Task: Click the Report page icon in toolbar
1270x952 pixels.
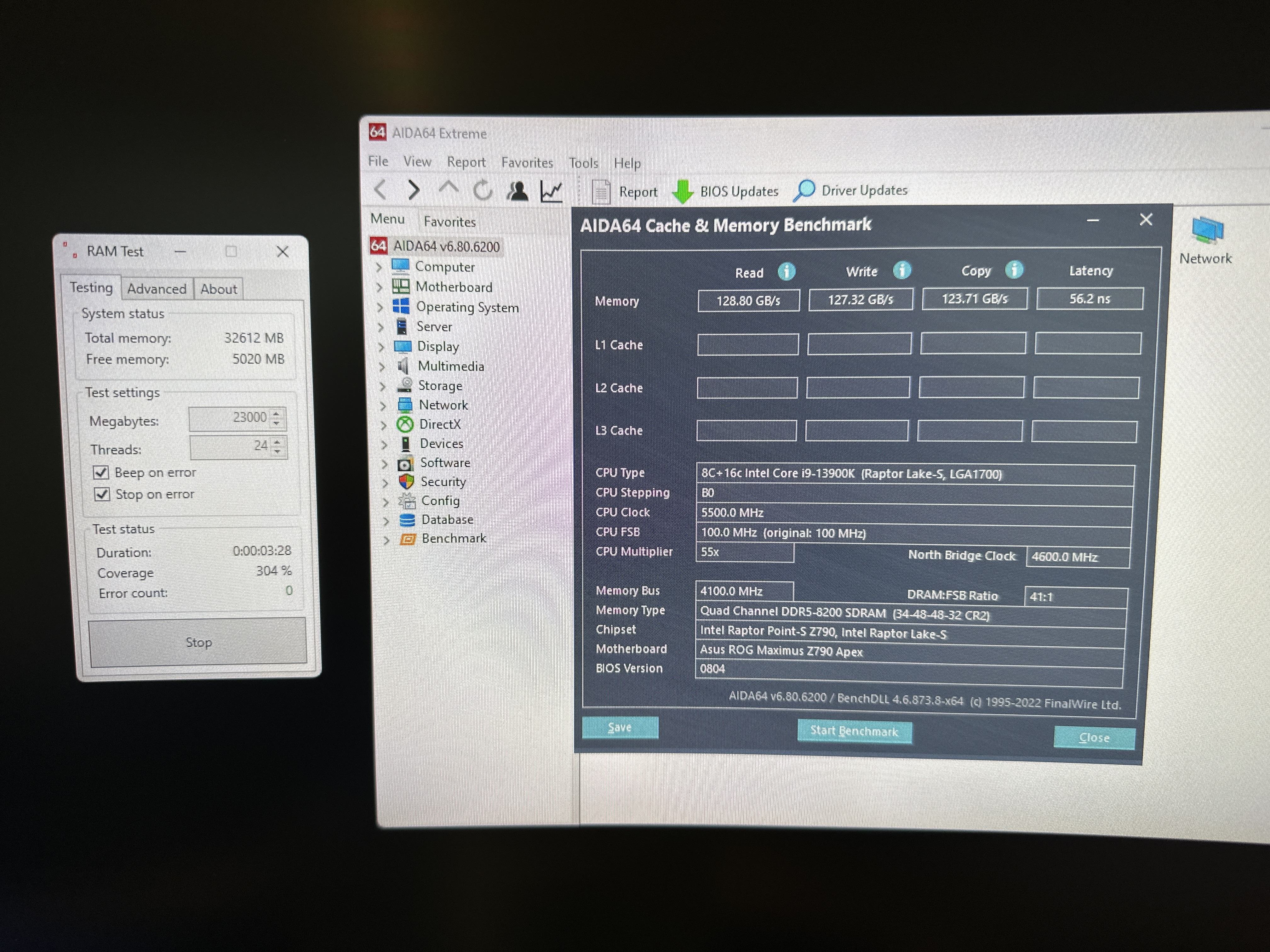Action: click(x=601, y=192)
